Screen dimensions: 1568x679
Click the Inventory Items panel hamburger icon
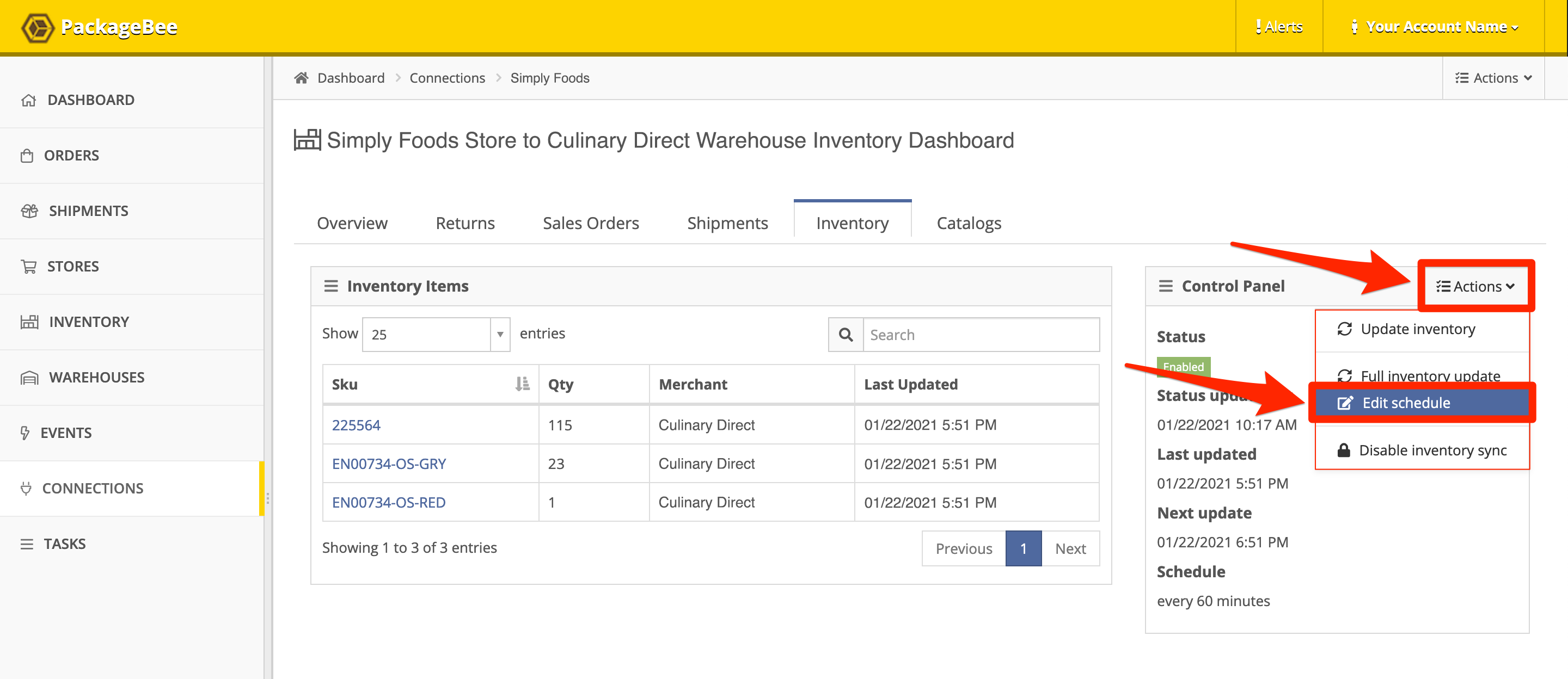pos(330,286)
